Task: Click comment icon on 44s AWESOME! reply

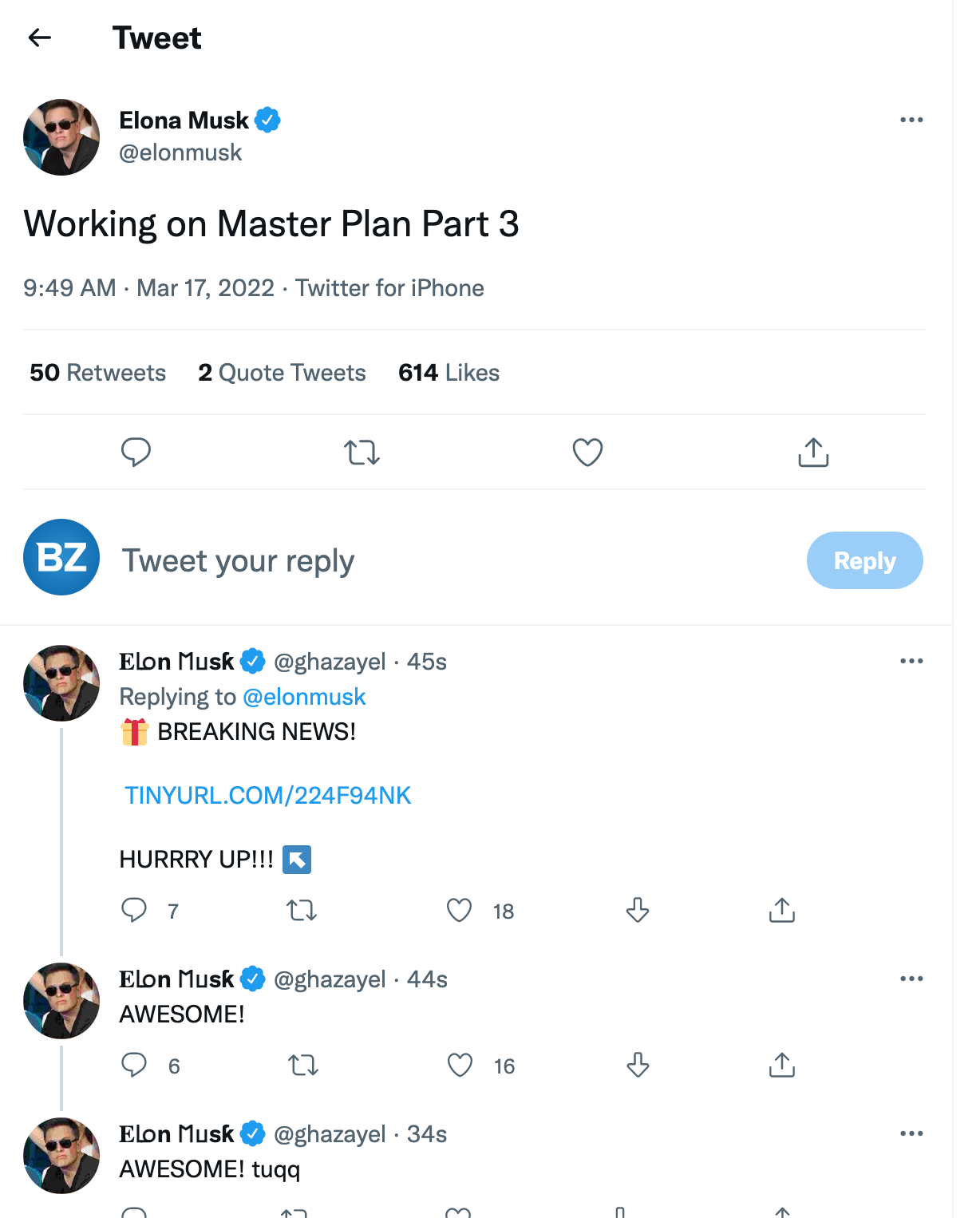Action: point(134,1065)
